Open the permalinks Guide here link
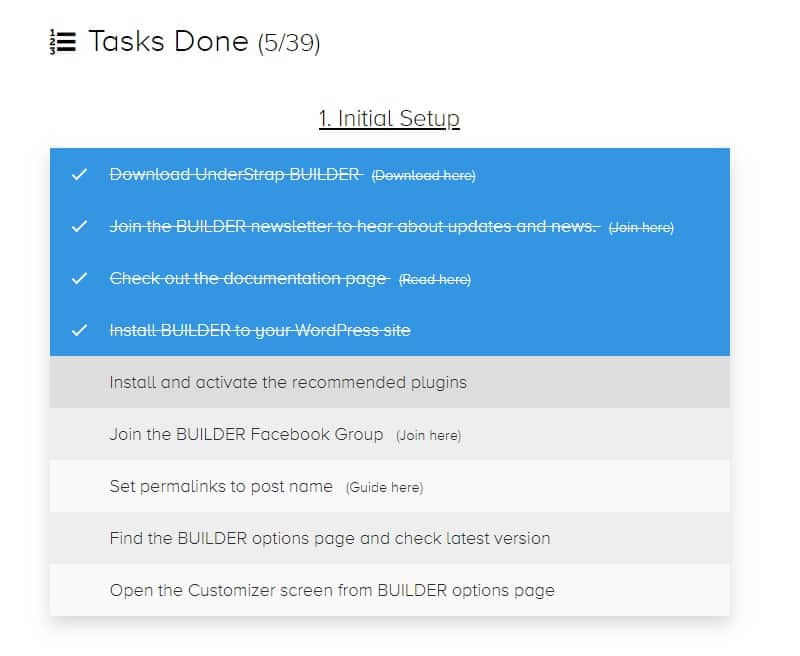Screen dimensions: 800x656 tap(384, 487)
